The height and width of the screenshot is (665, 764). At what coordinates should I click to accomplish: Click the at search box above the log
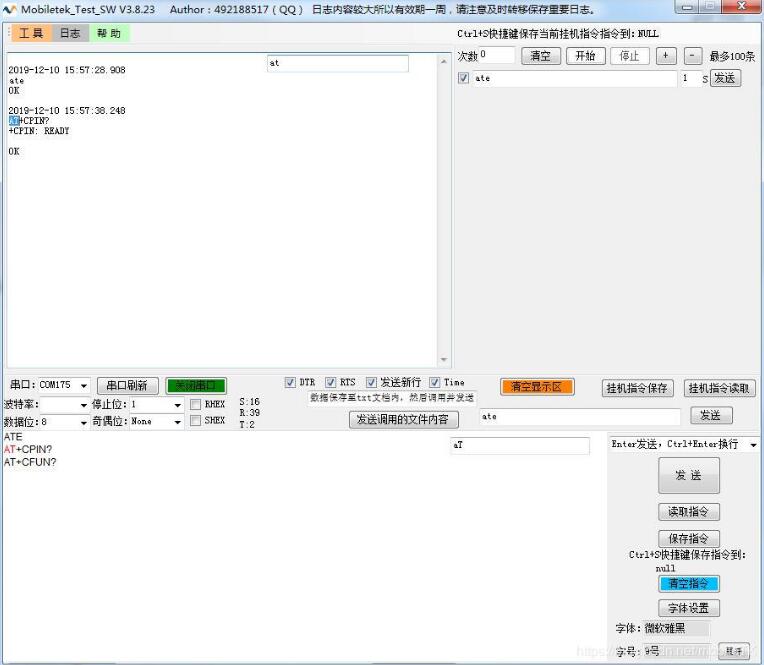click(338, 63)
